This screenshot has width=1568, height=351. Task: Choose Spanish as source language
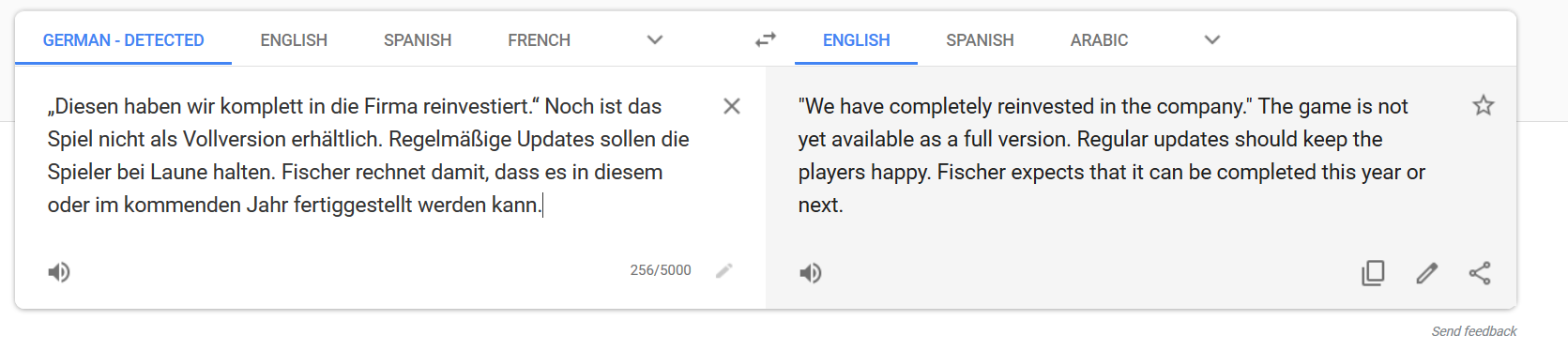click(418, 40)
